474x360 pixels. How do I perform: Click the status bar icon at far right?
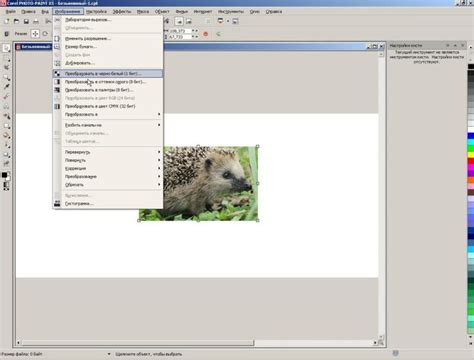[x=396, y=353]
